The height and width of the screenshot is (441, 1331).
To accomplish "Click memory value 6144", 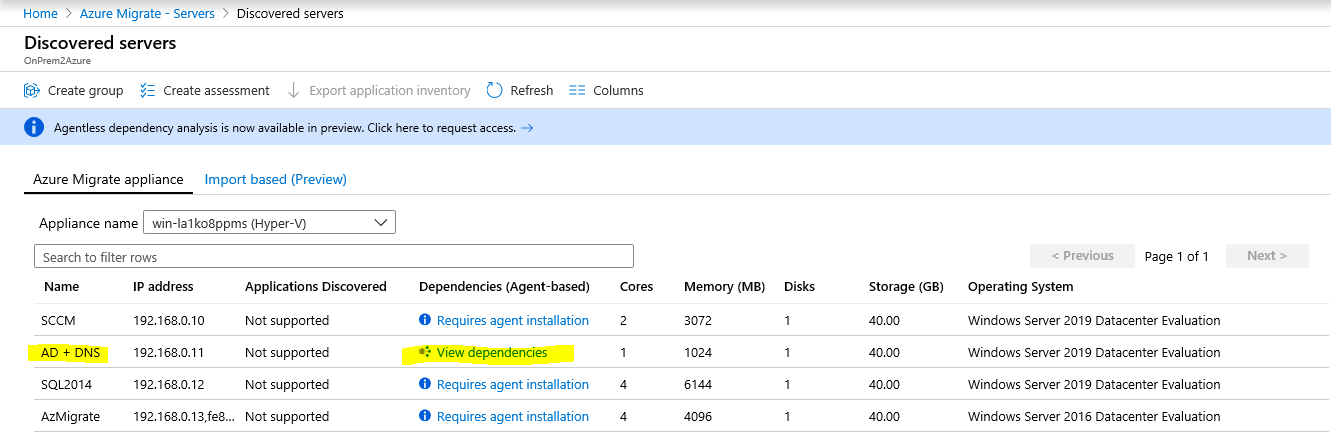I will 698,384.
